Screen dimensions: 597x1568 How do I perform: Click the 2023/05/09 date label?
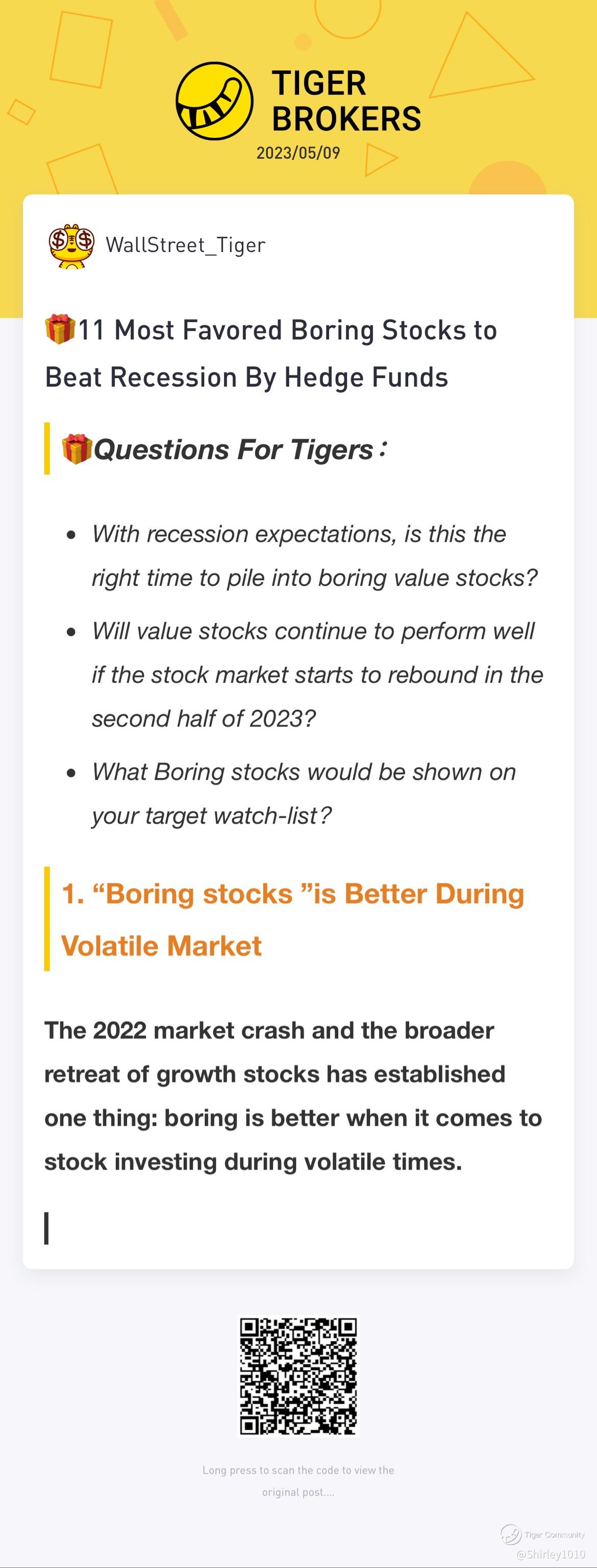pyautogui.click(x=298, y=153)
